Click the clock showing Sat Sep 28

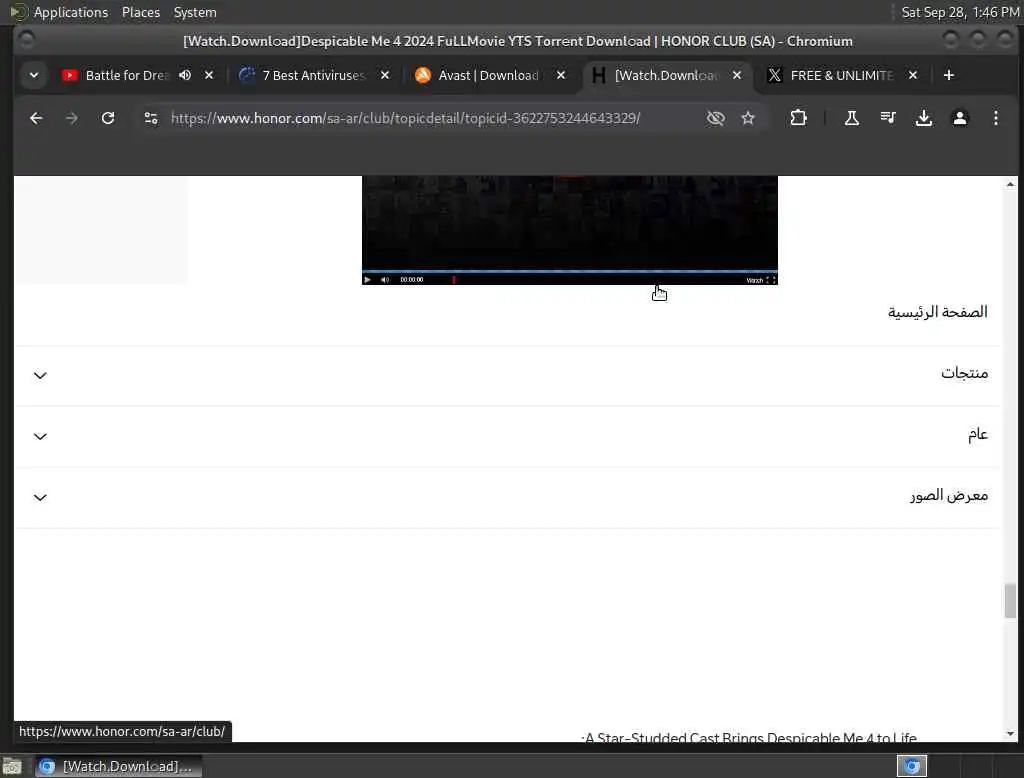coord(960,12)
